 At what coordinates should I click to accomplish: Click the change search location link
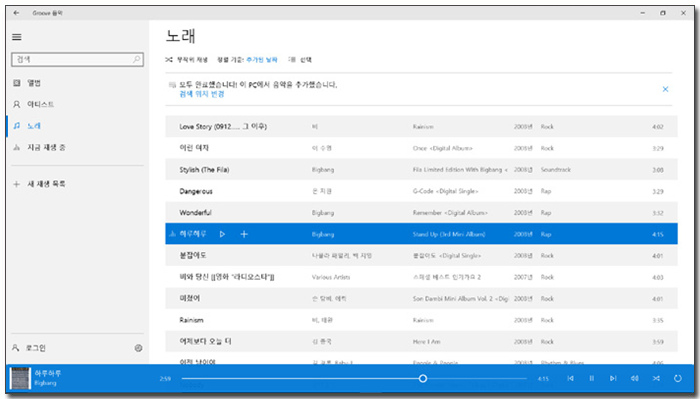[202, 94]
